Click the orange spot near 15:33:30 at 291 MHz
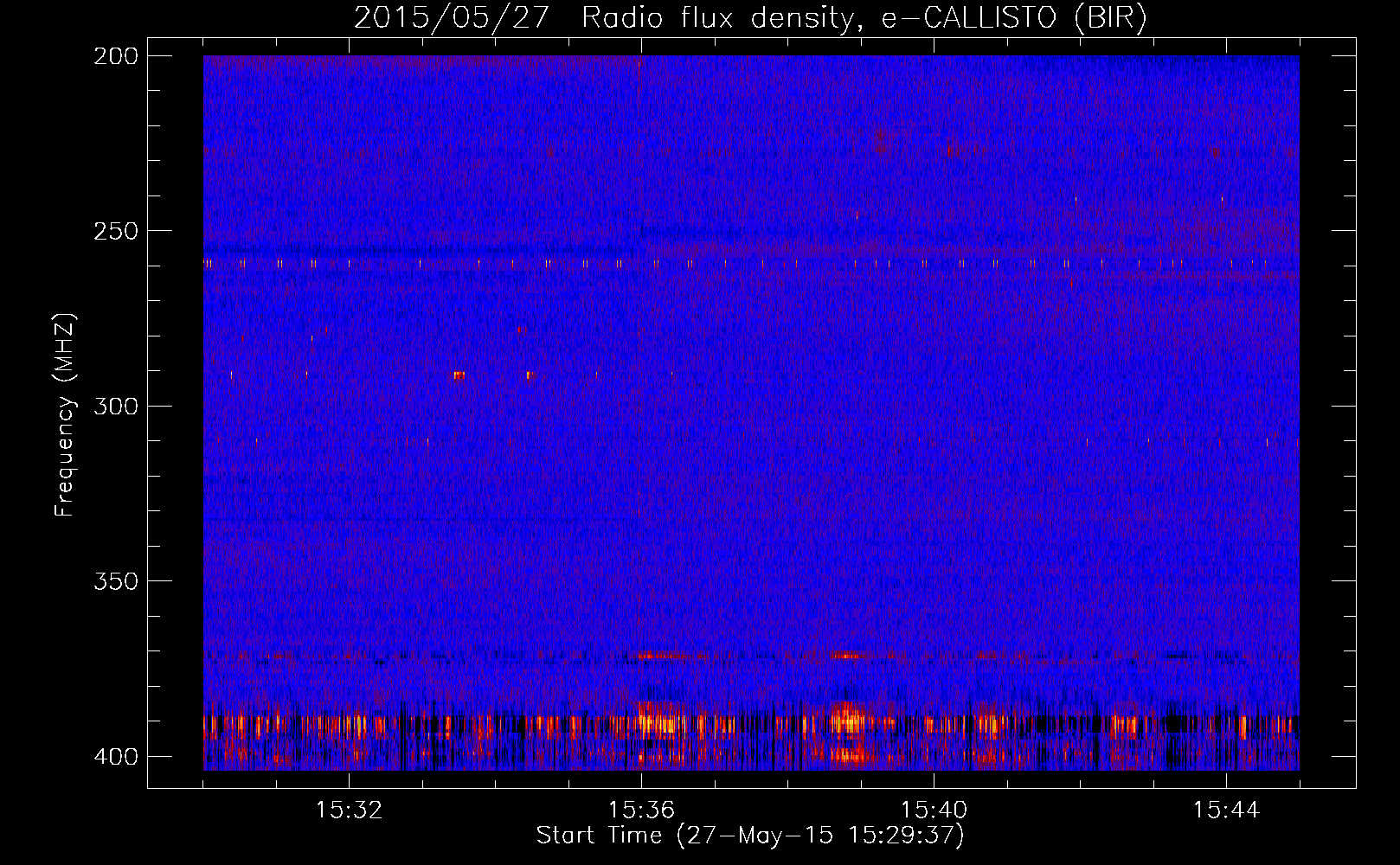This screenshot has width=1400, height=865. pyautogui.click(x=459, y=375)
